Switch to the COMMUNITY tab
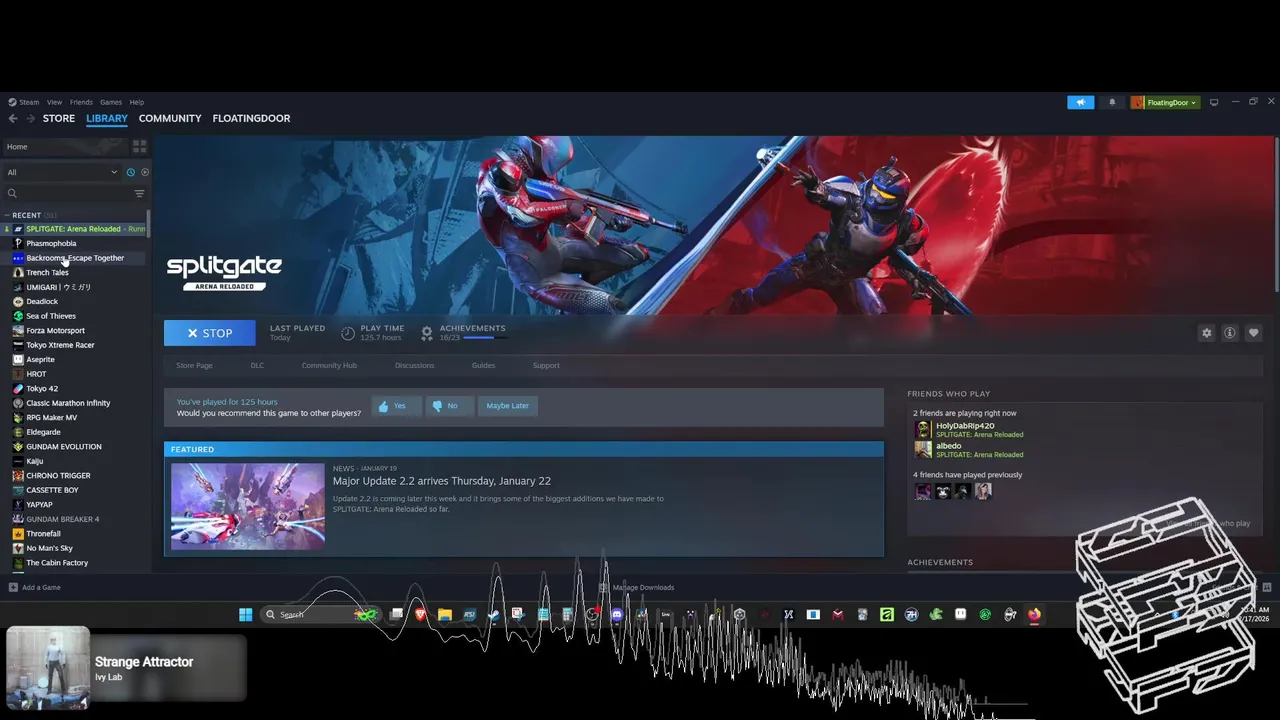 [170, 118]
